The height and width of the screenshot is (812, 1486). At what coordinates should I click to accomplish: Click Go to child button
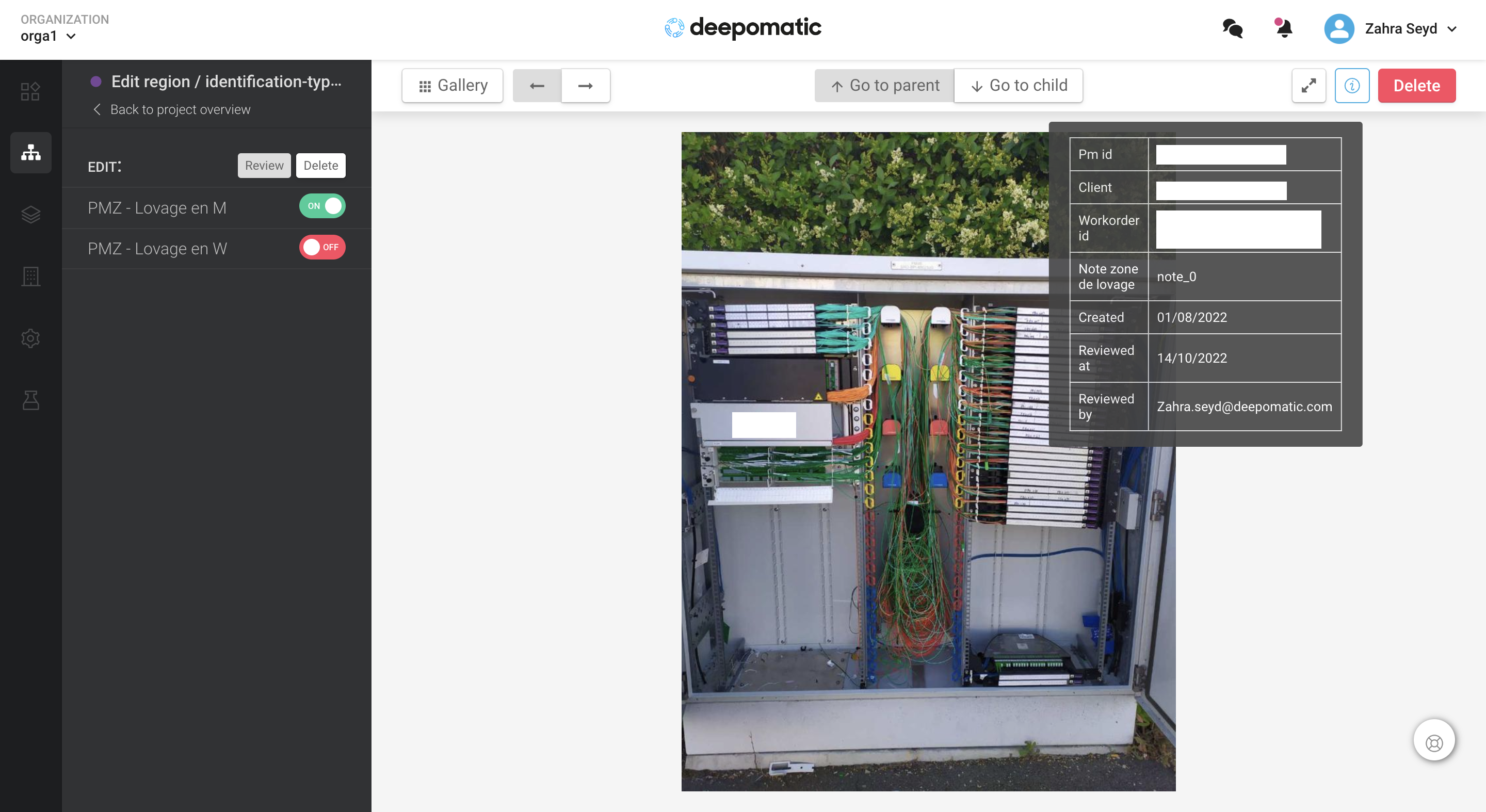[x=1018, y=86]
